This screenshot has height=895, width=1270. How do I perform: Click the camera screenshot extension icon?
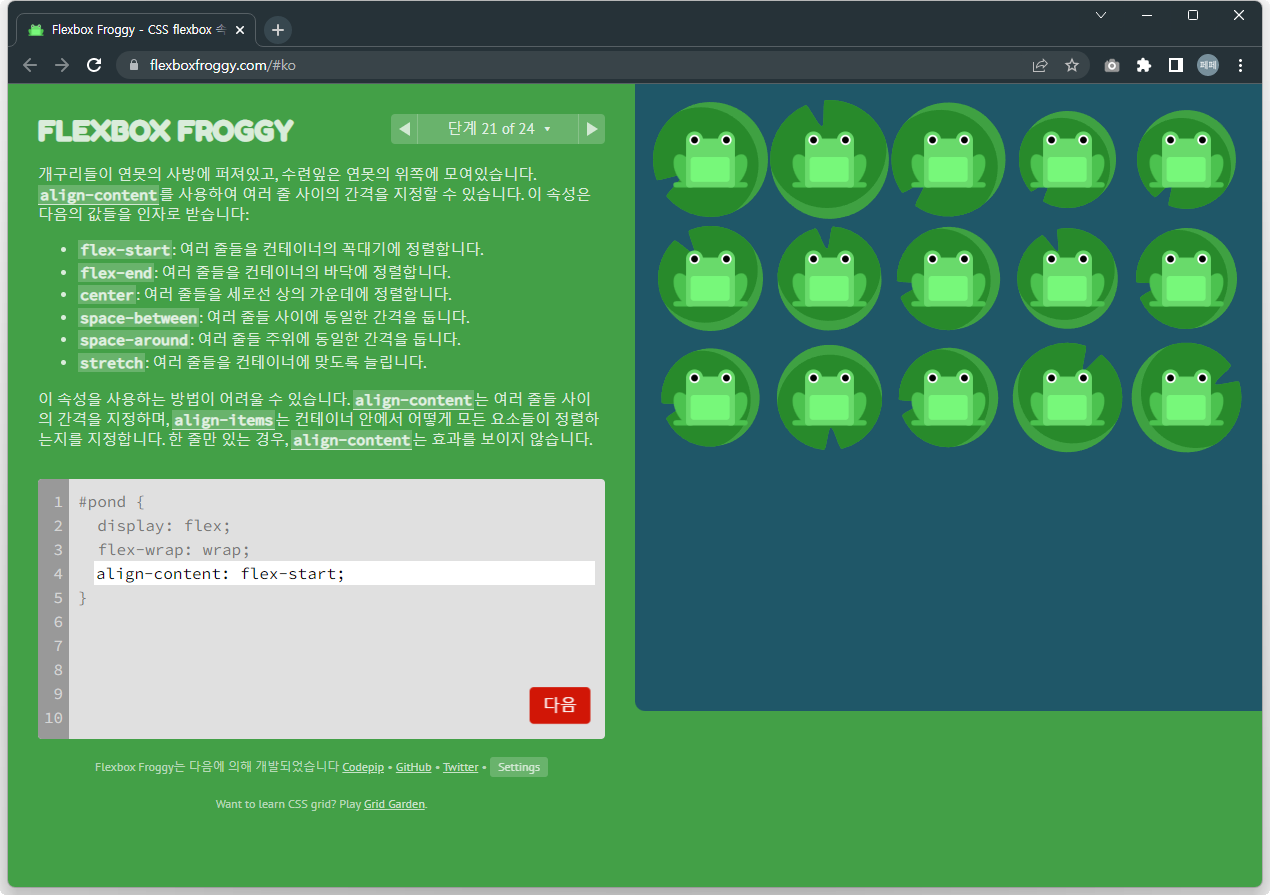(1112, 65)
